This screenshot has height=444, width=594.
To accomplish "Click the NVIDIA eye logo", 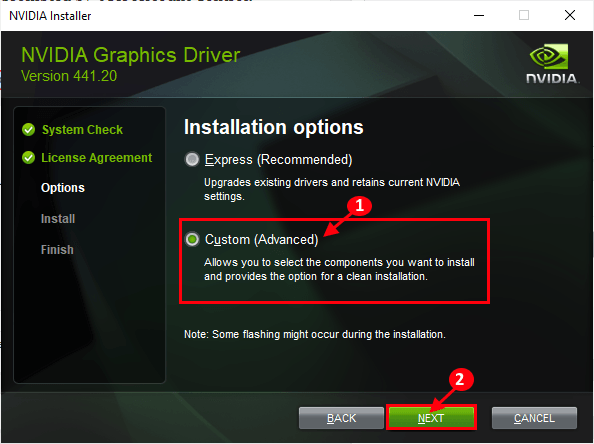I will click(549, 56).
